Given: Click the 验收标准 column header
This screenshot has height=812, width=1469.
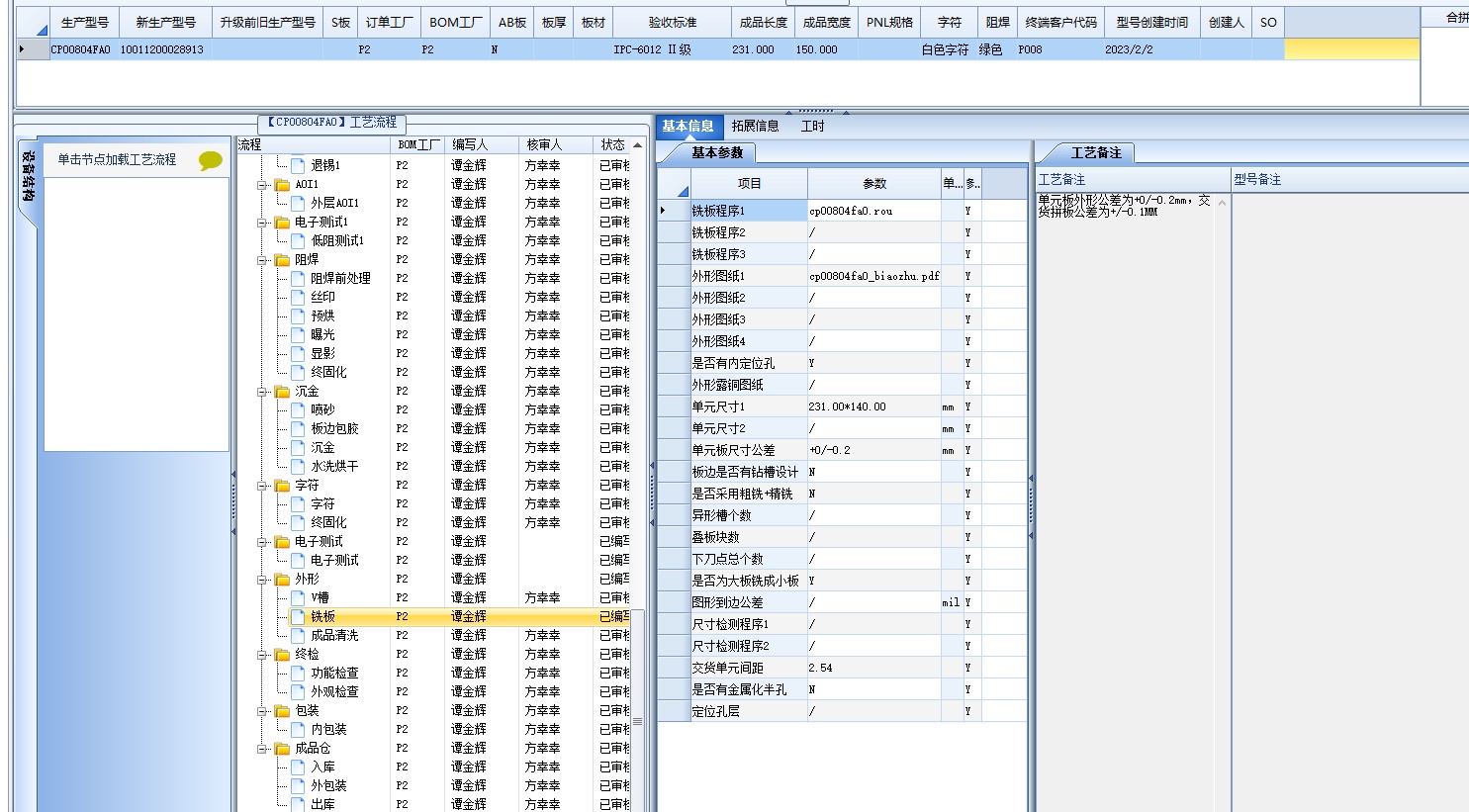Looking at the screenshot, I should pos(672,22).
